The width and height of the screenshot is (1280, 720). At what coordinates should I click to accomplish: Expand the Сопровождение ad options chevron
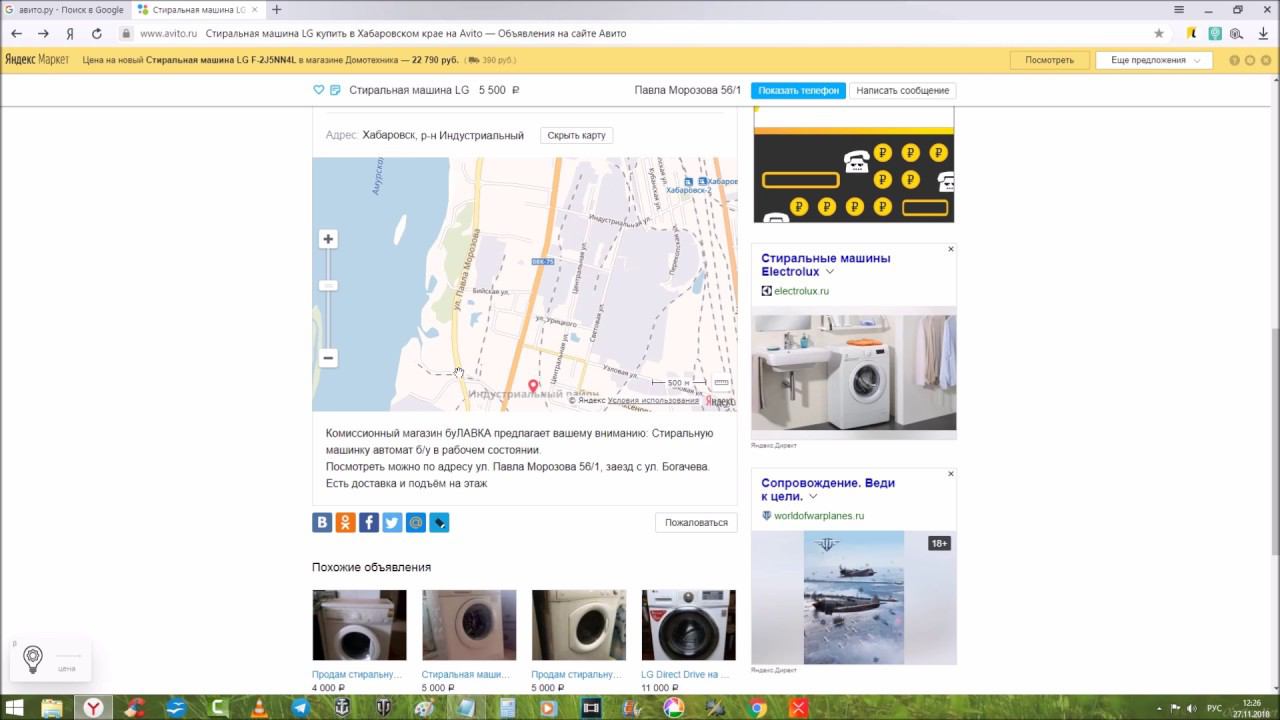(813, 497)
